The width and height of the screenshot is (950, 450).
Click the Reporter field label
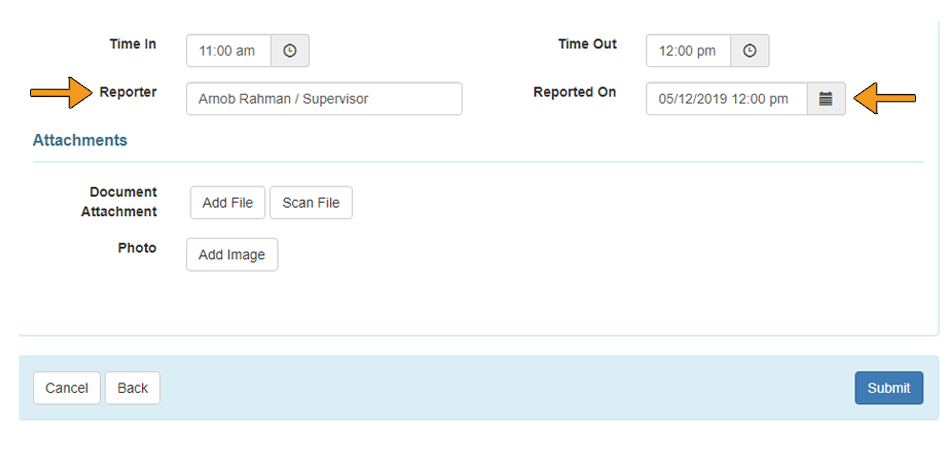coord(128,92)
